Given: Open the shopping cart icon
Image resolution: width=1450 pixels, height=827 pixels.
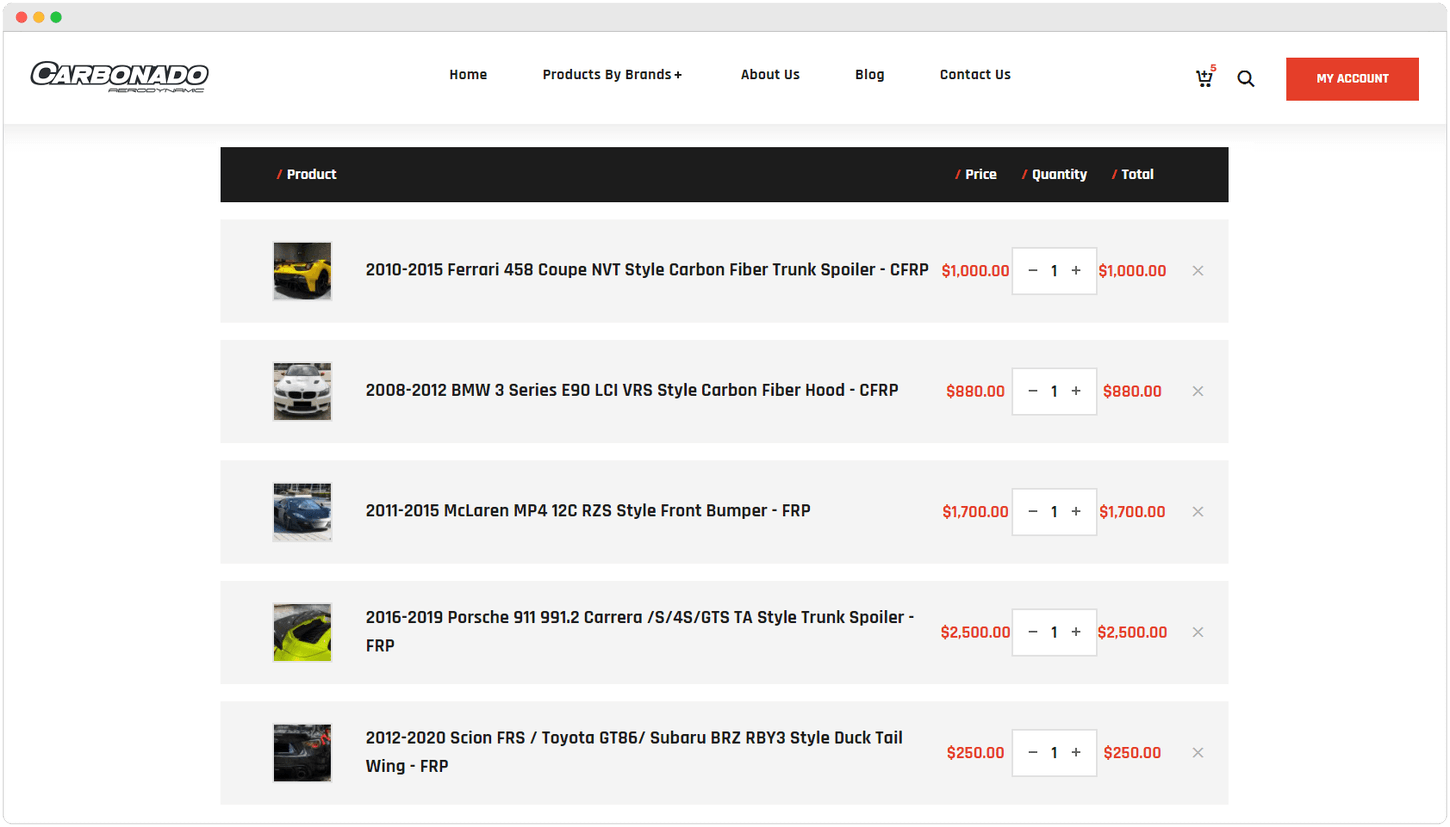Looking at the screenshot, I should [1205, 78].
